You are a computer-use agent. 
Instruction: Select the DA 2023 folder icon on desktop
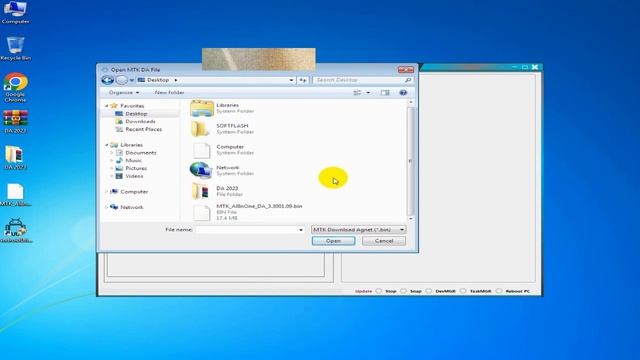pos(15,158)
